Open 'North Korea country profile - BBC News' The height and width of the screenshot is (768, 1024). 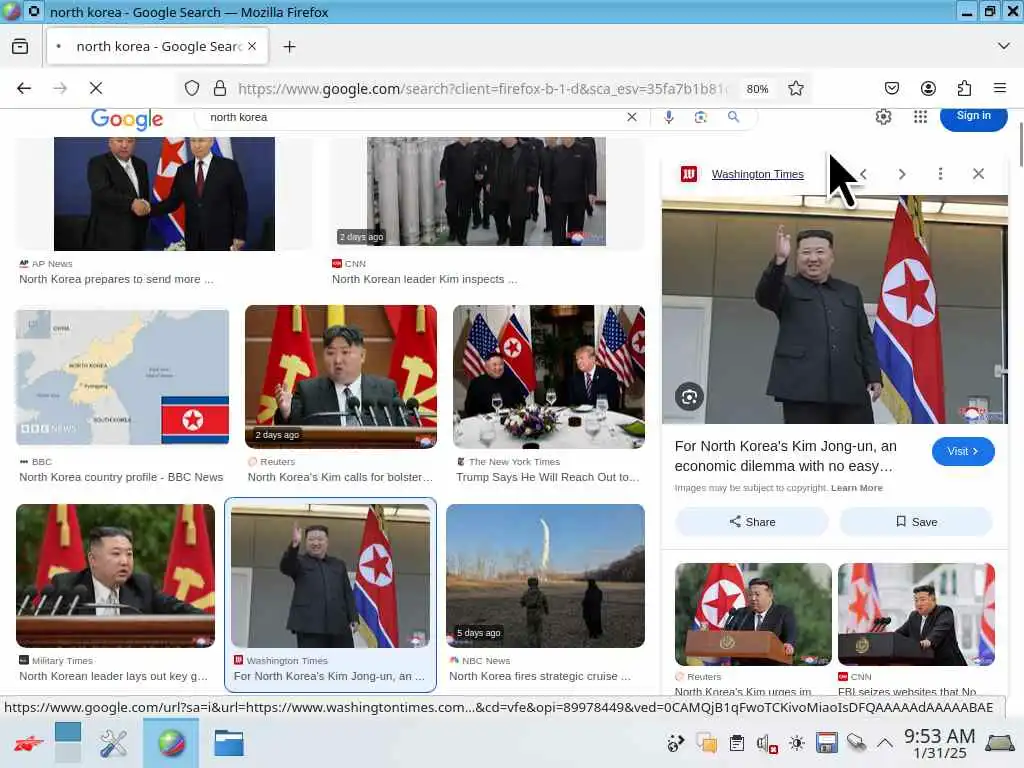point(121,477)
